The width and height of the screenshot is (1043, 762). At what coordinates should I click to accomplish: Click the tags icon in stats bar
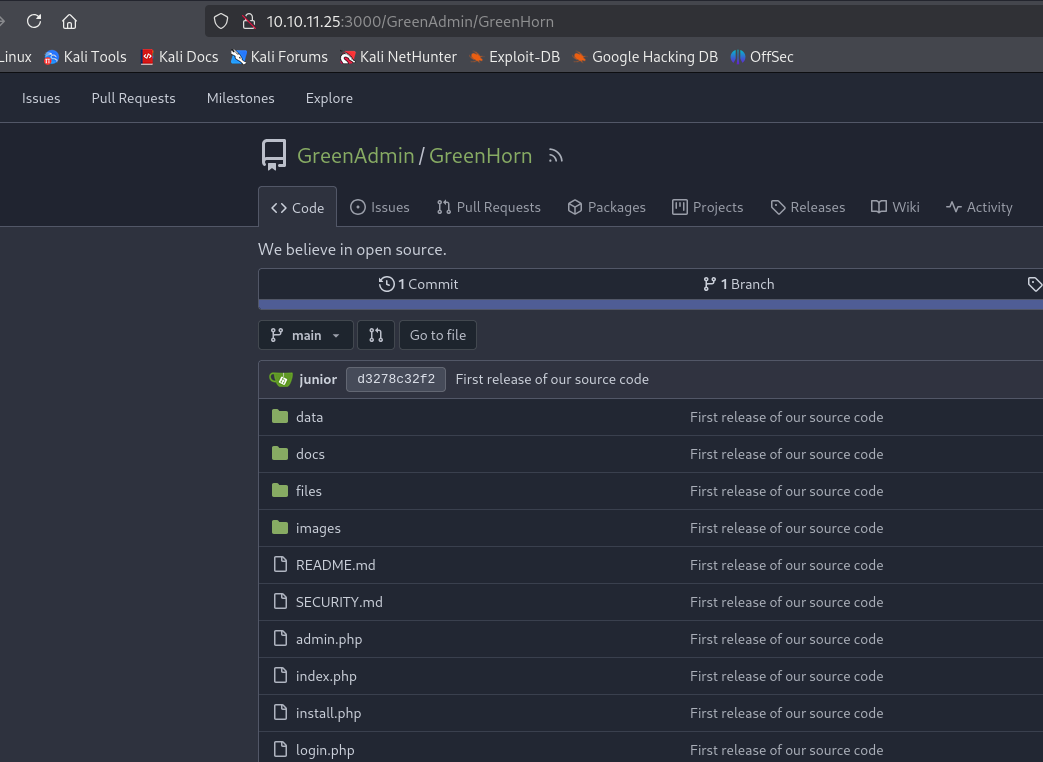coord(1034,284)
